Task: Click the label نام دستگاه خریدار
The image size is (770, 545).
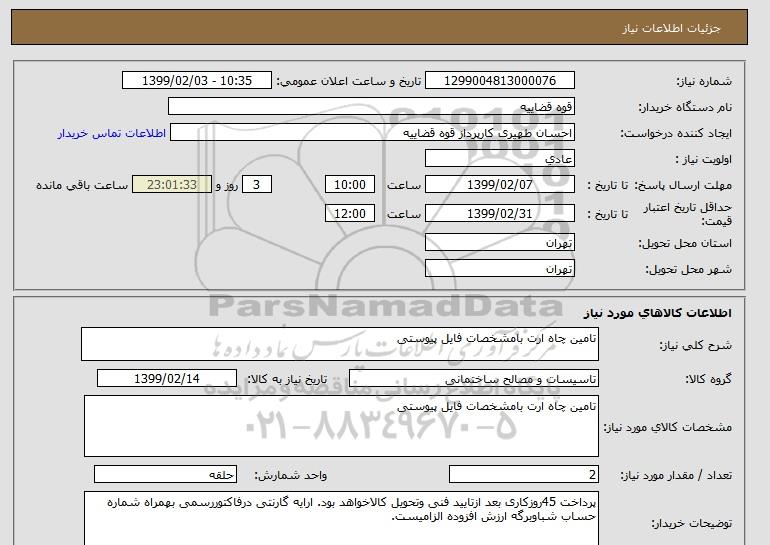Action: point(685,107)
